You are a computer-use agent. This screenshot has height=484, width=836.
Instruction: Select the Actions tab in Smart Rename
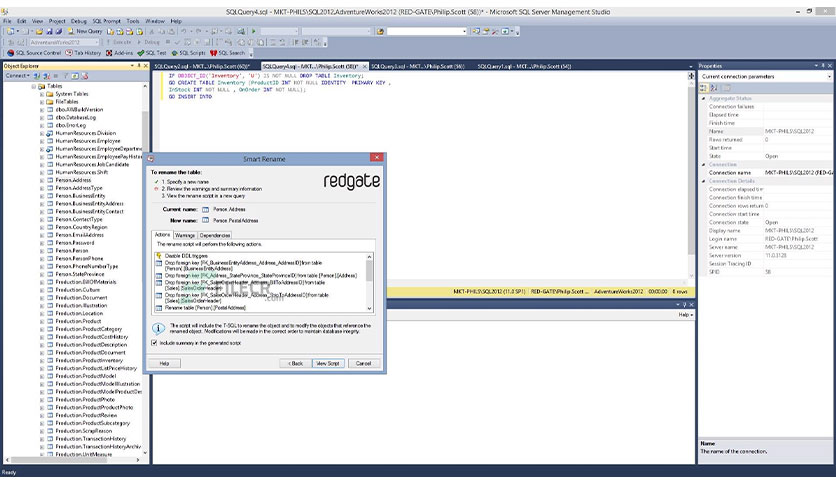pyautogui.click(x=162, y=235)
